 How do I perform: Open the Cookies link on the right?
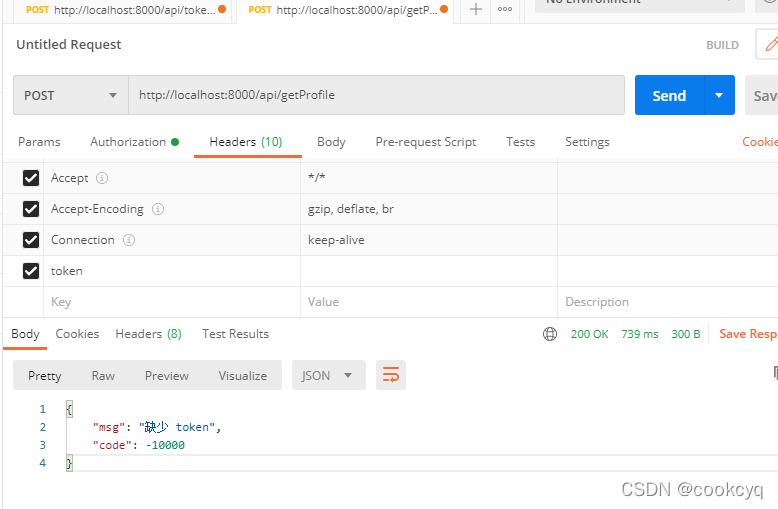[760, 142]
